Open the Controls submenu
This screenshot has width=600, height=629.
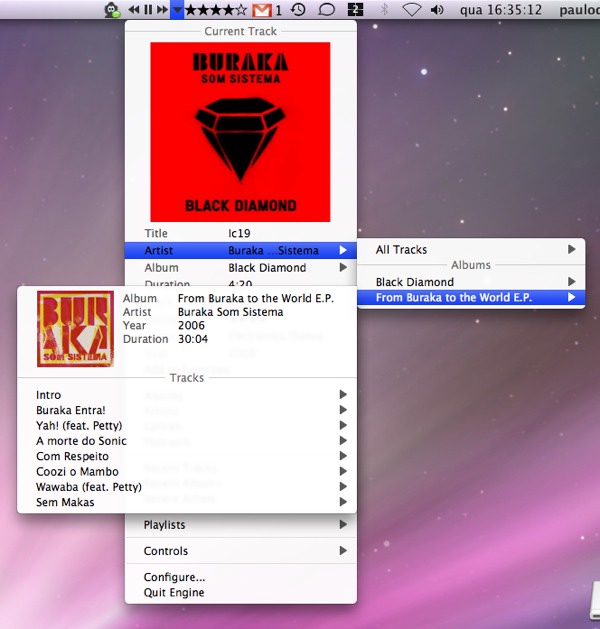(x=241, y=551)
